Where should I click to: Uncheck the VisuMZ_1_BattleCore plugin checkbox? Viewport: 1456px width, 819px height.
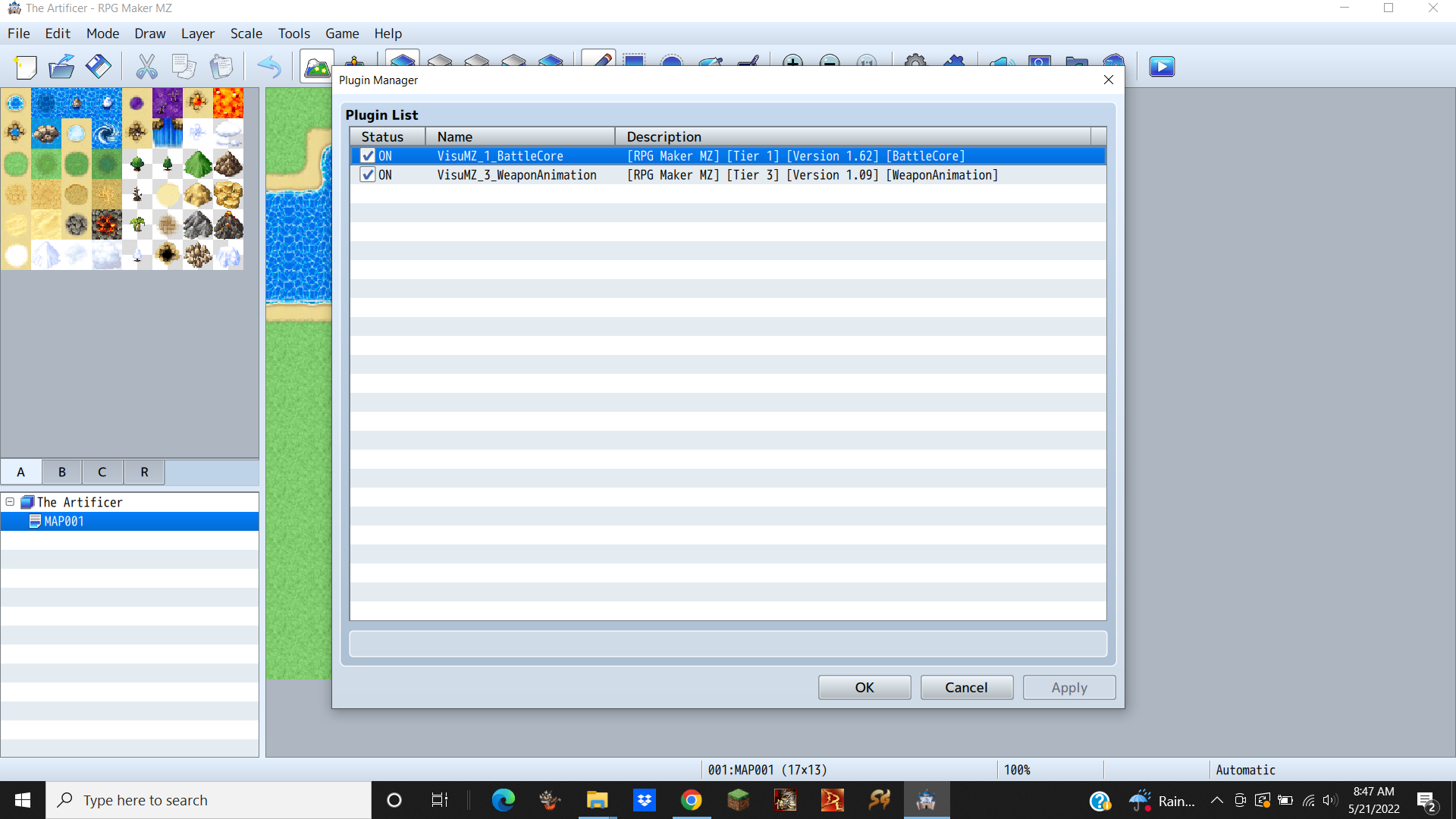[369, 155]
